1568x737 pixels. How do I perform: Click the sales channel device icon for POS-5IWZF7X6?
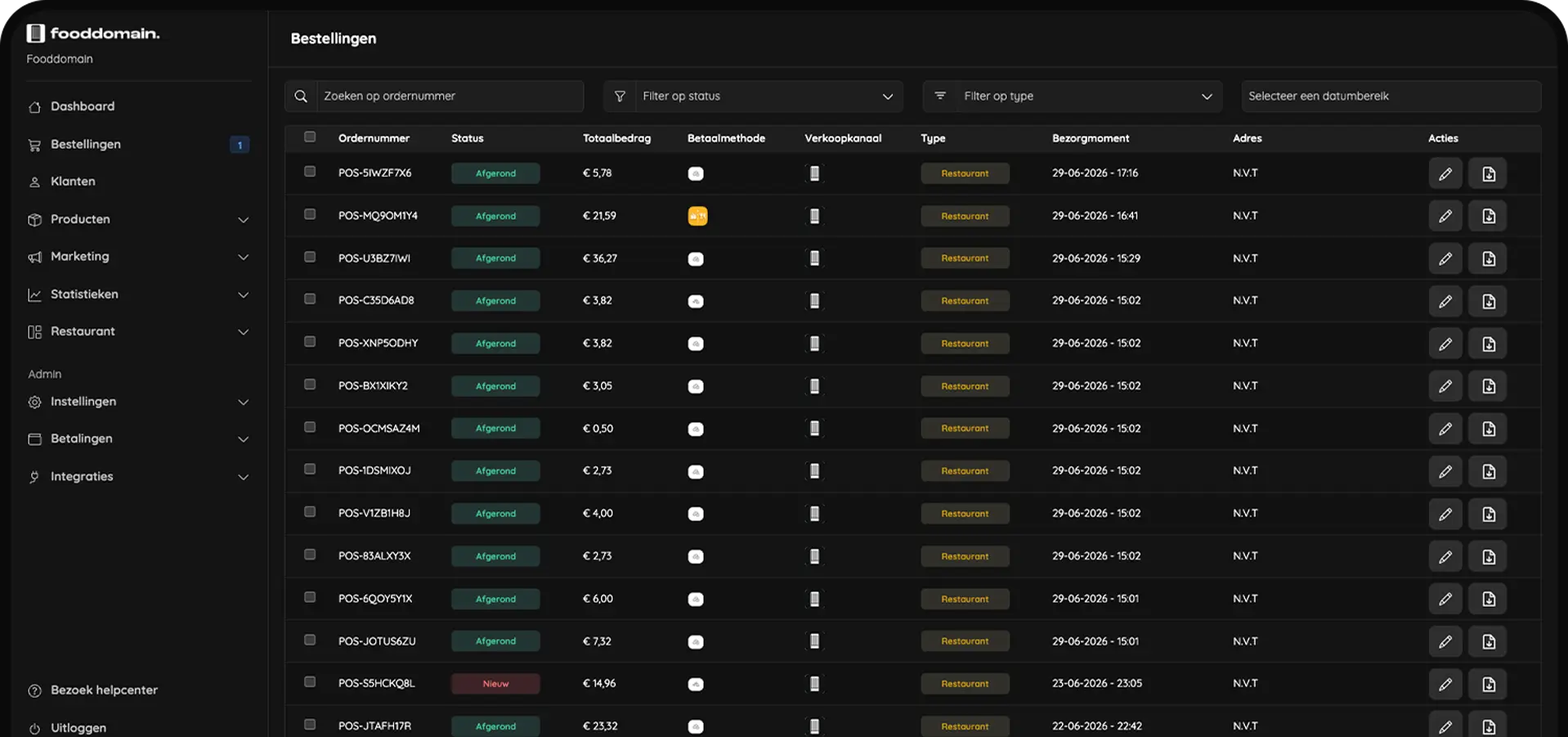pos(814,173)
